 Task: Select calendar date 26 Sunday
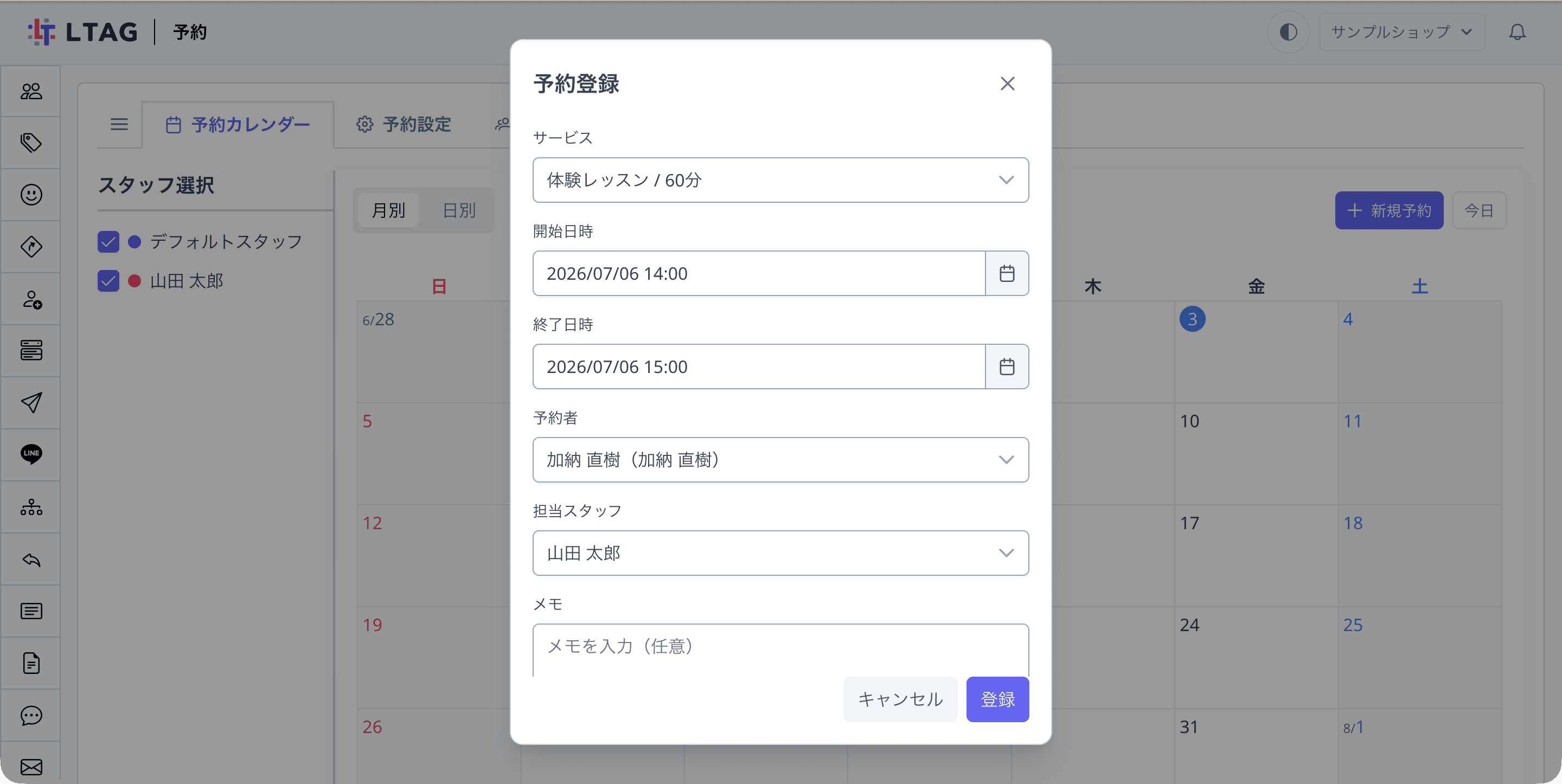point(372,727)
